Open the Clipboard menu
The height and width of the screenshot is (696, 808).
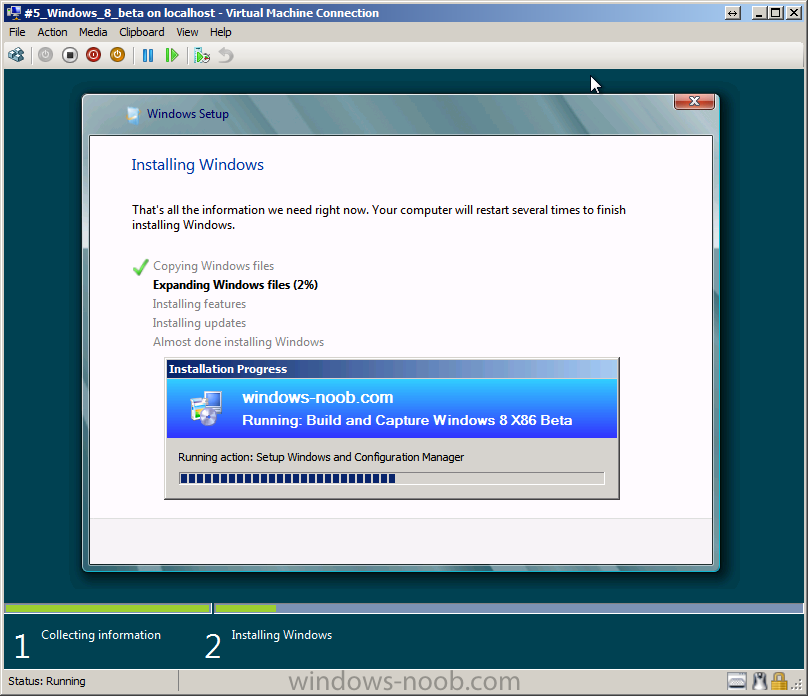point(142,32)
